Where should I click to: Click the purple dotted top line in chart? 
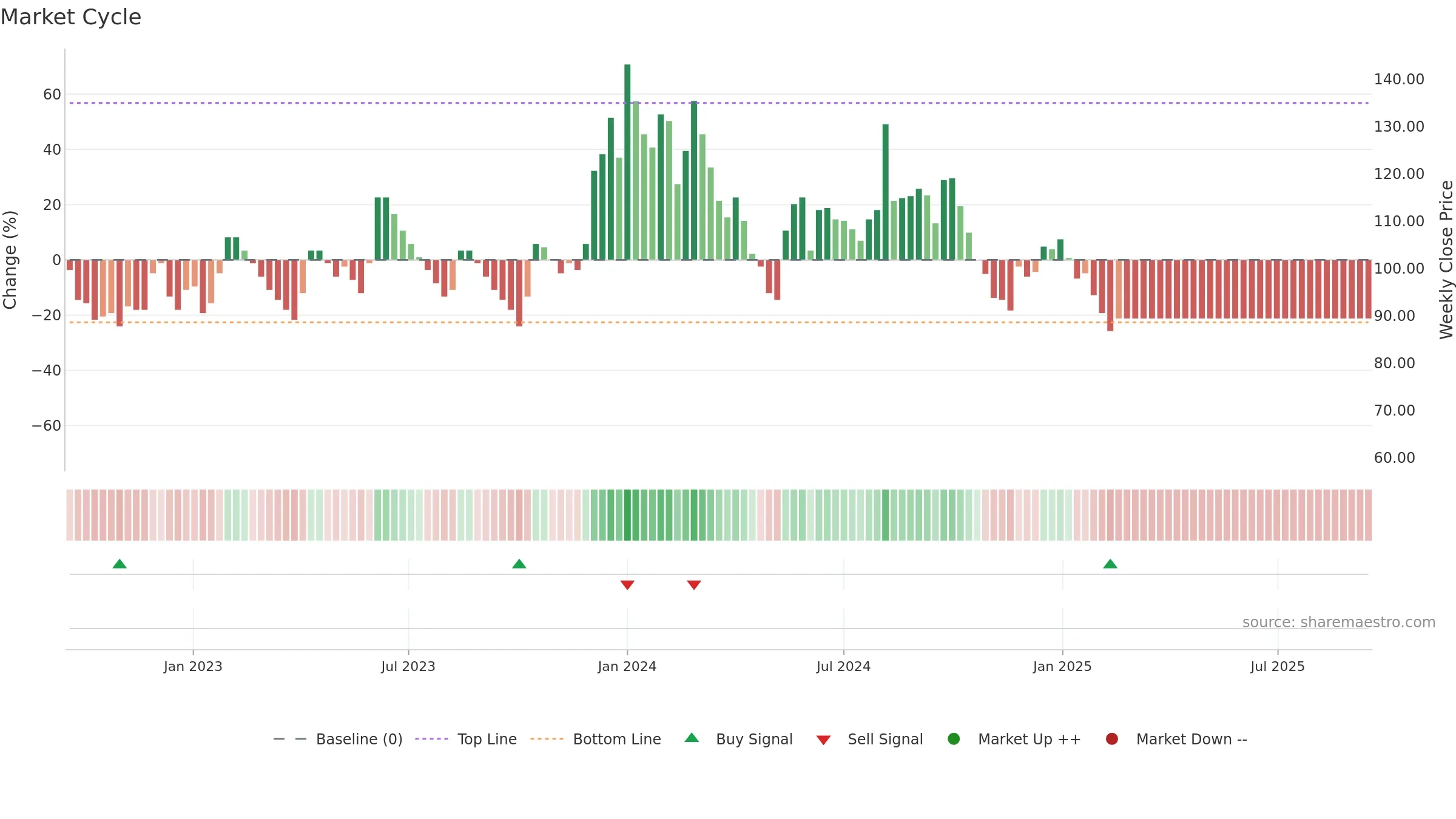coord(719,103)
